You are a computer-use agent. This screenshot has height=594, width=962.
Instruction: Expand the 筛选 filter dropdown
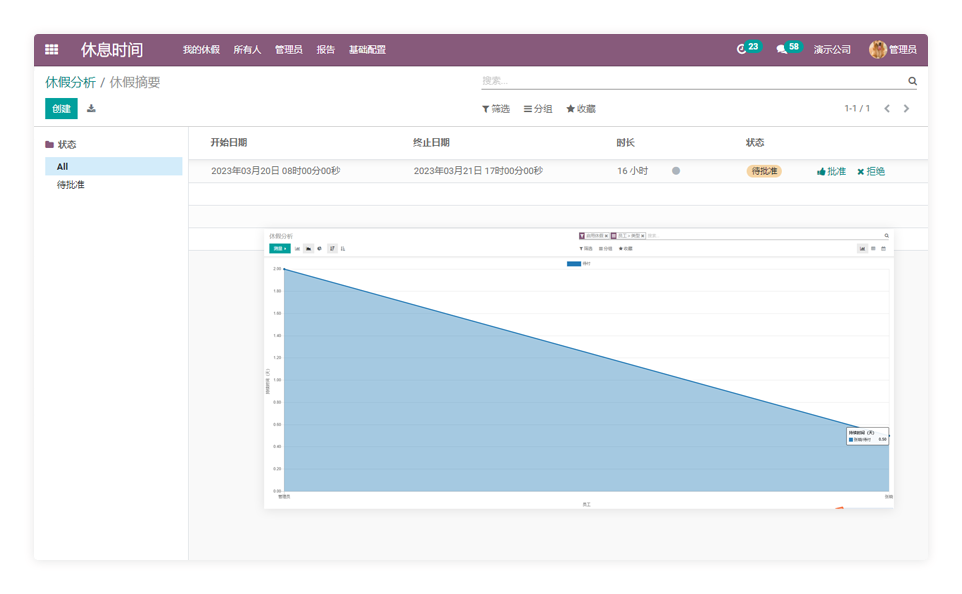(x=496, y=109)
